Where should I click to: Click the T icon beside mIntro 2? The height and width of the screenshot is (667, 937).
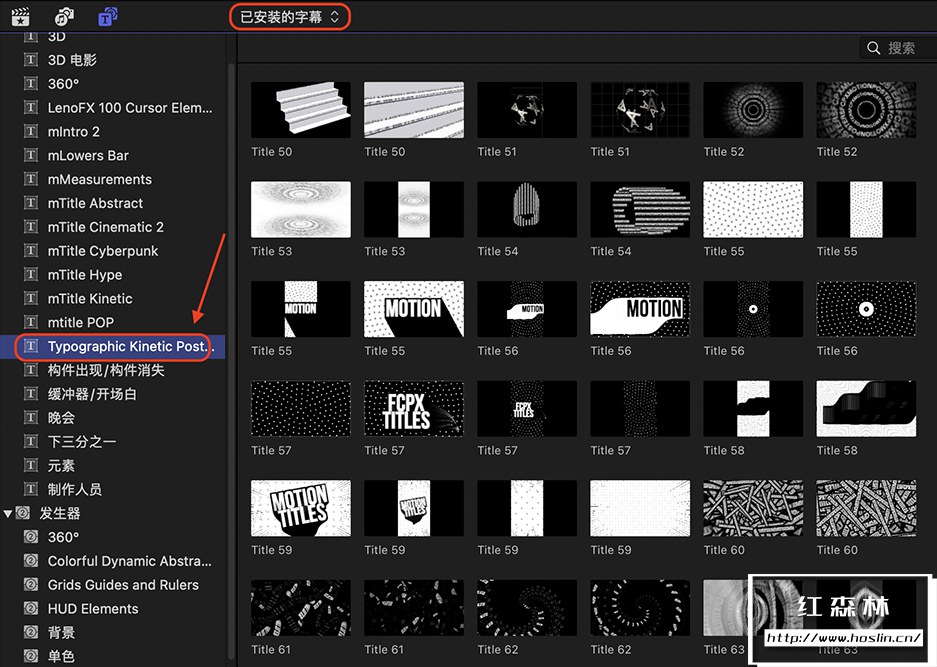[x=30, y=131]
